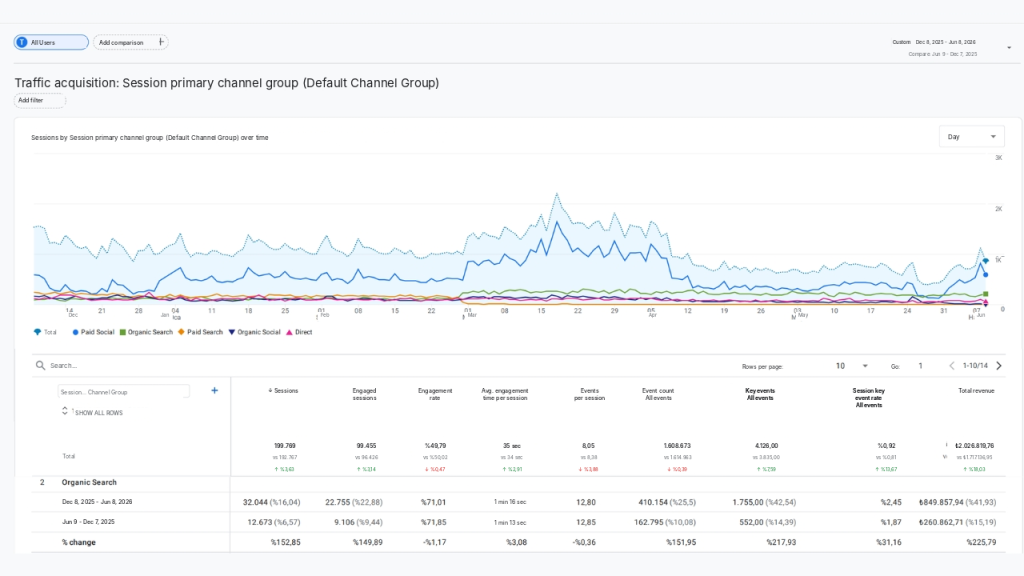1024x576 pixels.
Task: Open the Session Channel Group dimension picker
Action: tap(123, 392)
